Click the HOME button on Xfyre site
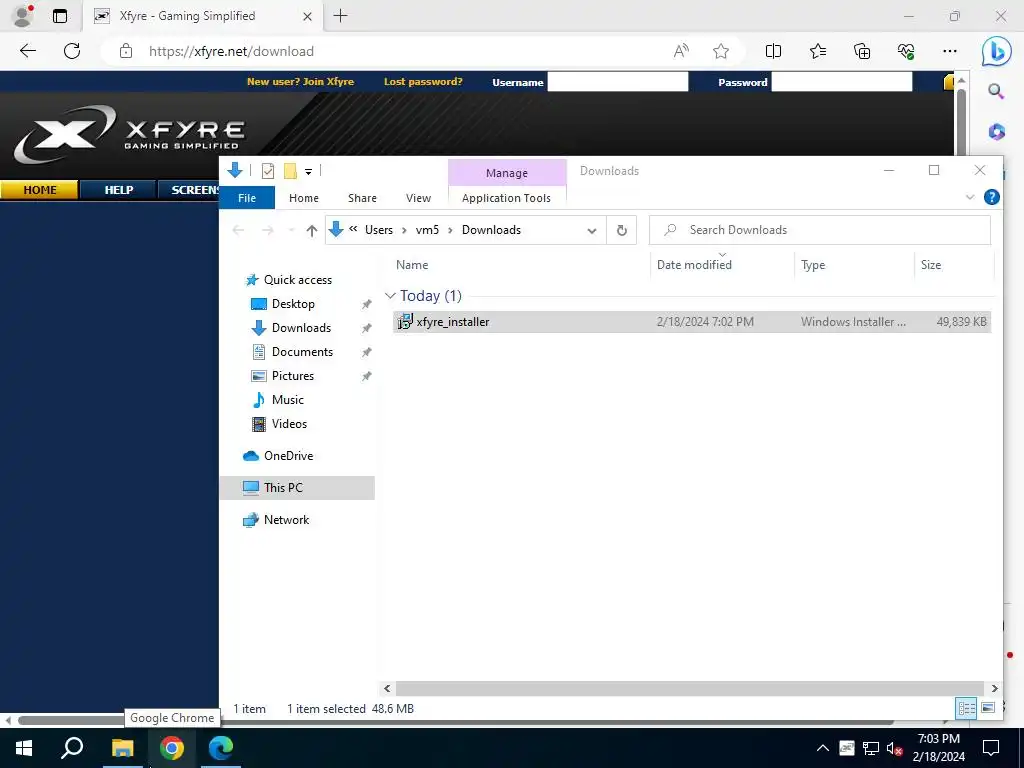1024x768 pixels. click(39, 190)
